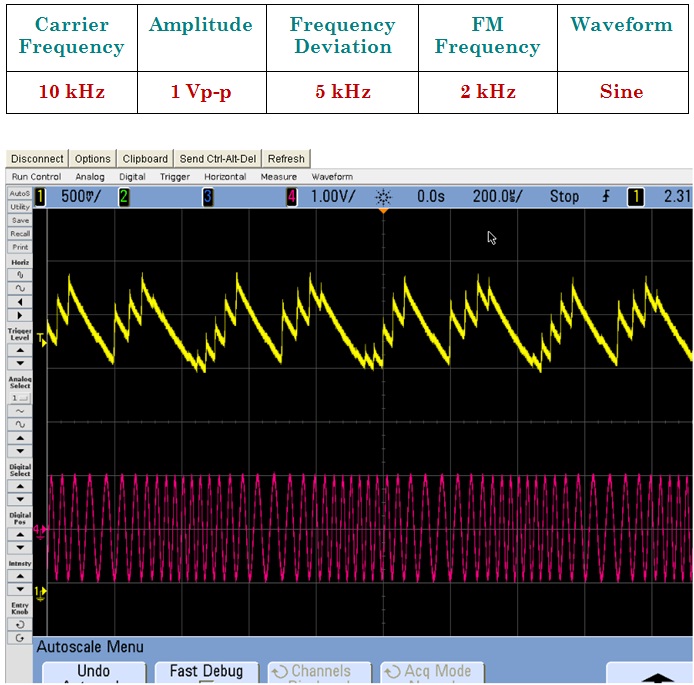The width and height of the screenshot is (694, 685).
Task: Click the Save side button
Action: click(x=19, y=220)
